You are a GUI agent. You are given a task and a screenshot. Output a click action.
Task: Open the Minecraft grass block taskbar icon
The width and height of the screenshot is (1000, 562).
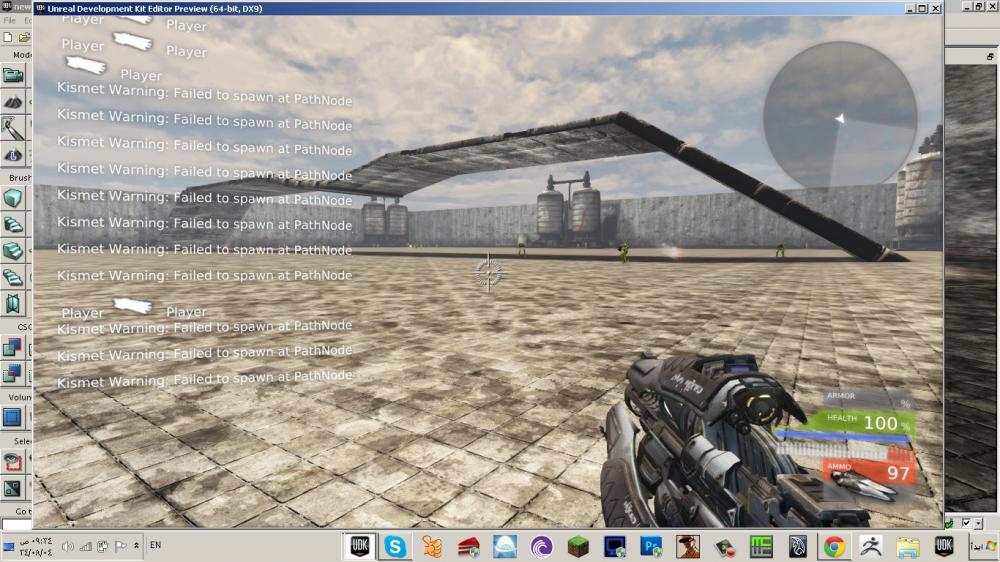[578, 547]
